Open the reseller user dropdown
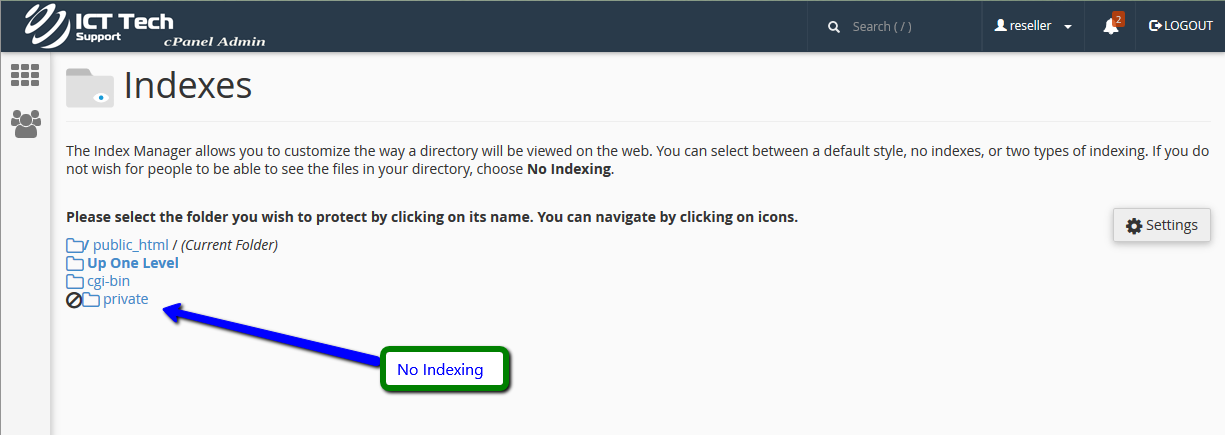This screenshot has width=1225, height=435. click(x=1033, y=27)
